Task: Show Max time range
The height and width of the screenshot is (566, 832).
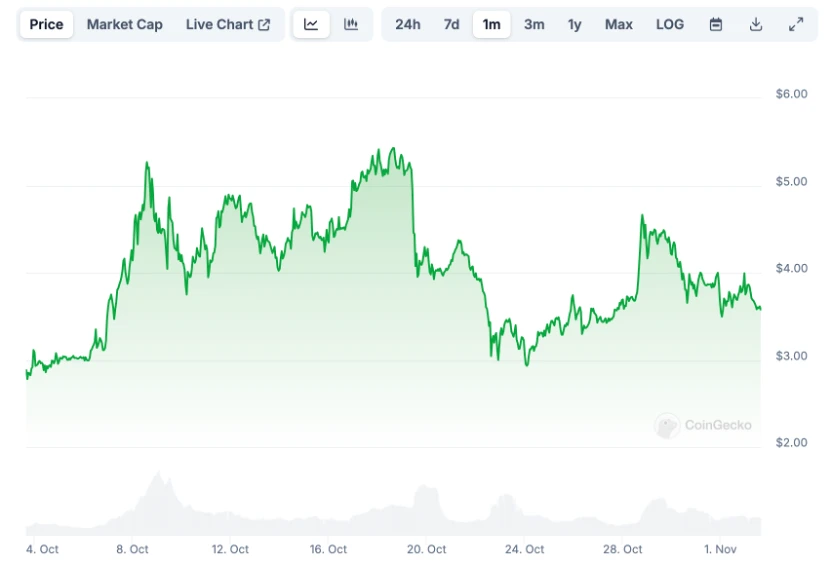Action: 619,24
